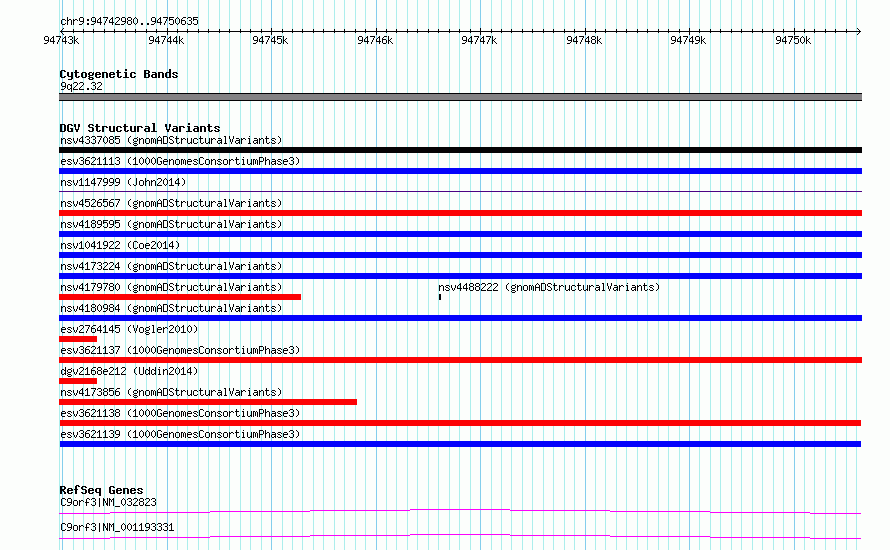Click the 94748k ruler tick label
This screenshot has height=550, width=890.
tap(584, 40)
